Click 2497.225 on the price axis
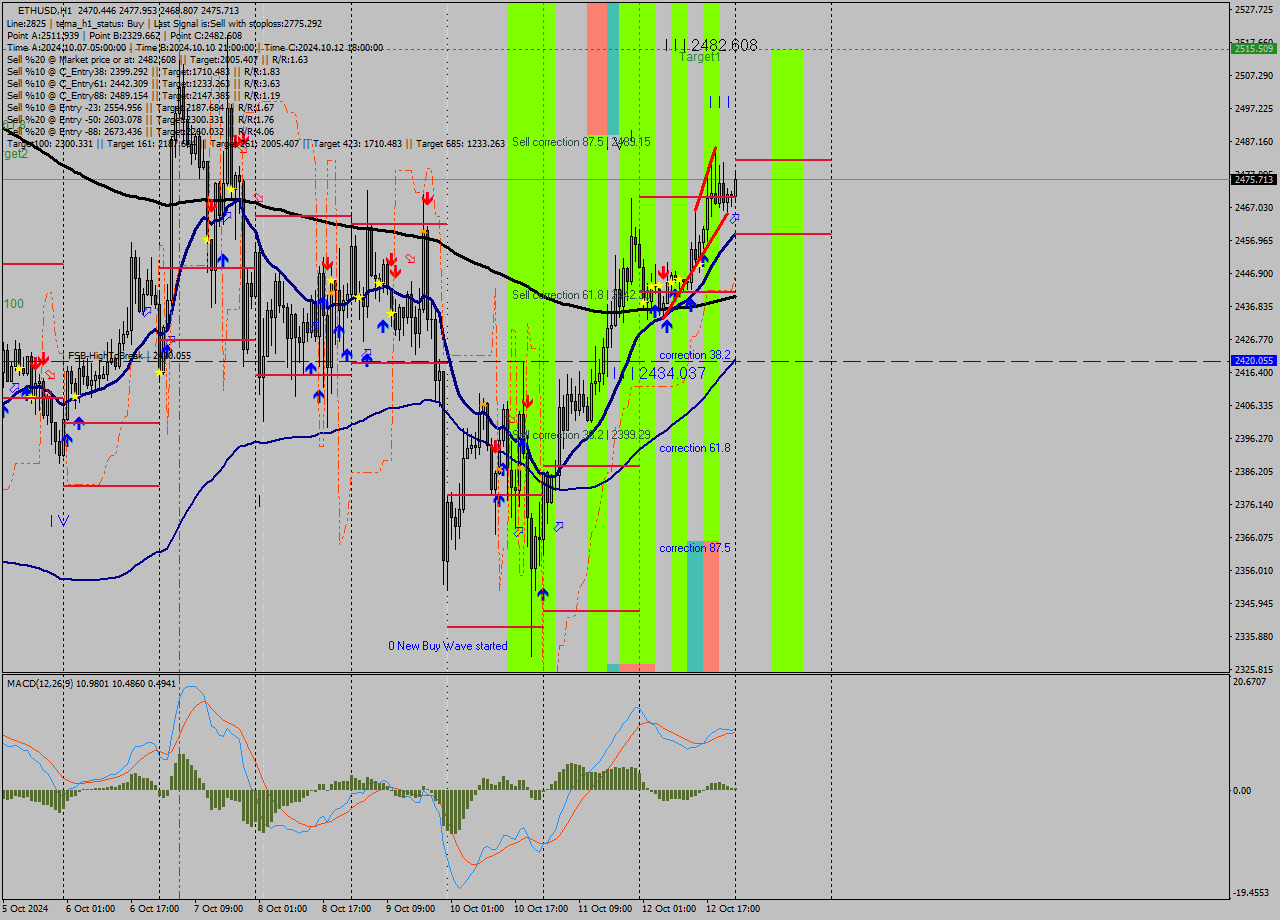 [x=1254, y=108]
